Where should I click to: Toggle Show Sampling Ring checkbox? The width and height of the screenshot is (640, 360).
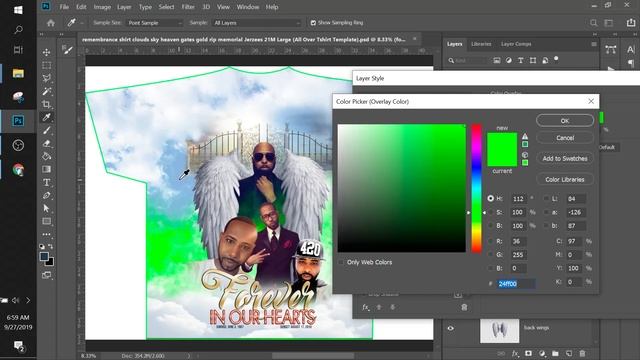pos(313,23)
